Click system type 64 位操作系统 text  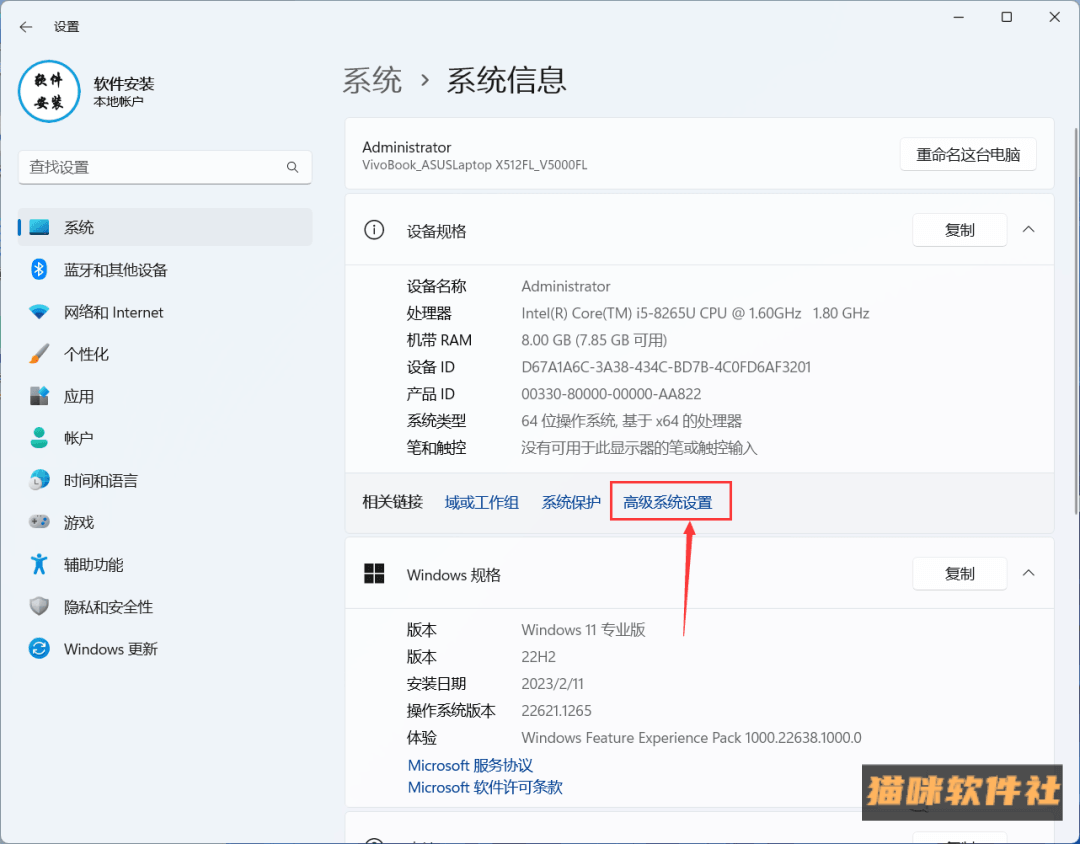[x=632, y=421]
